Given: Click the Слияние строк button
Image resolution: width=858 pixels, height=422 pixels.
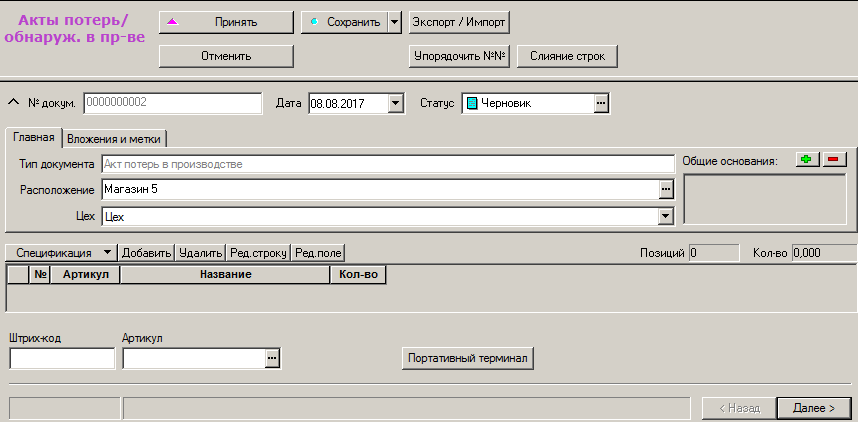Looking at the screenshot, I should tap(567, 56).
